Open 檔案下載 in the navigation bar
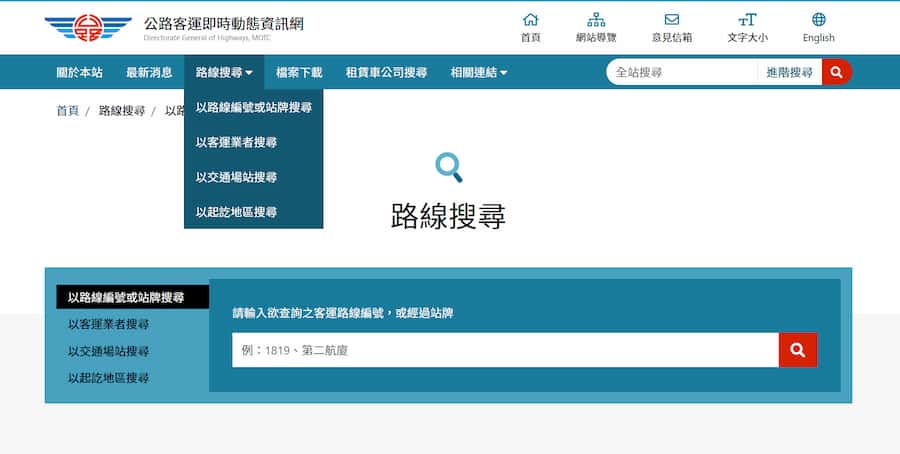Viewport: 900px width, 454px height. (x=299, y=72)
